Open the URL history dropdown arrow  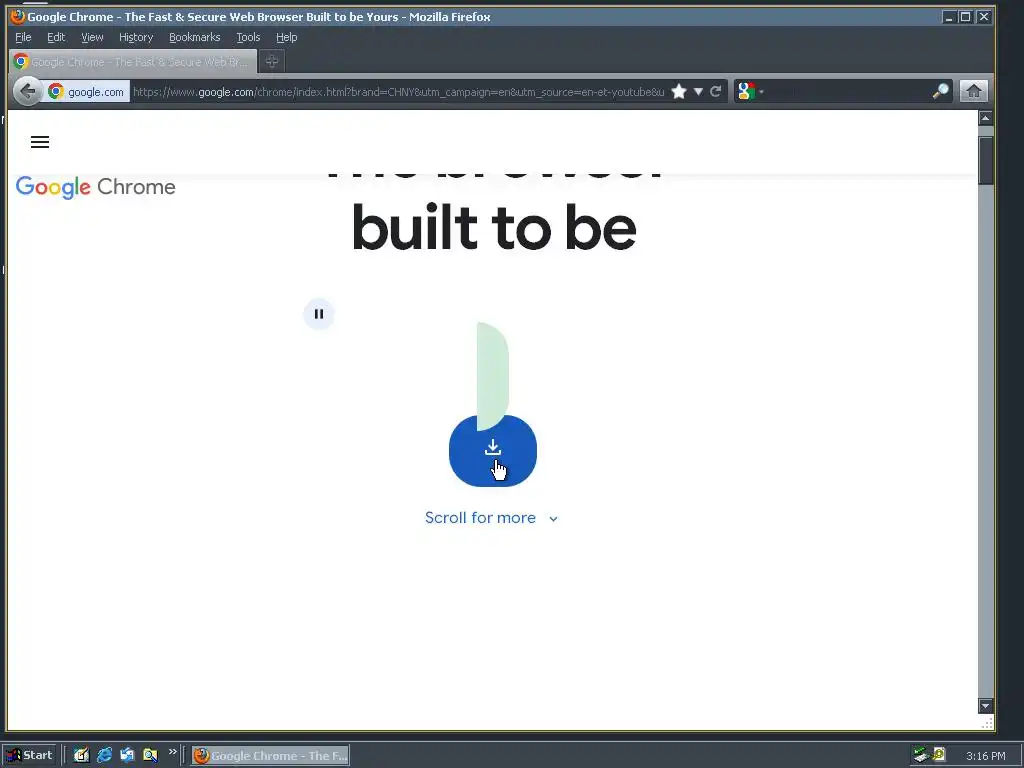pyautogui.click(x=698, y=91)
